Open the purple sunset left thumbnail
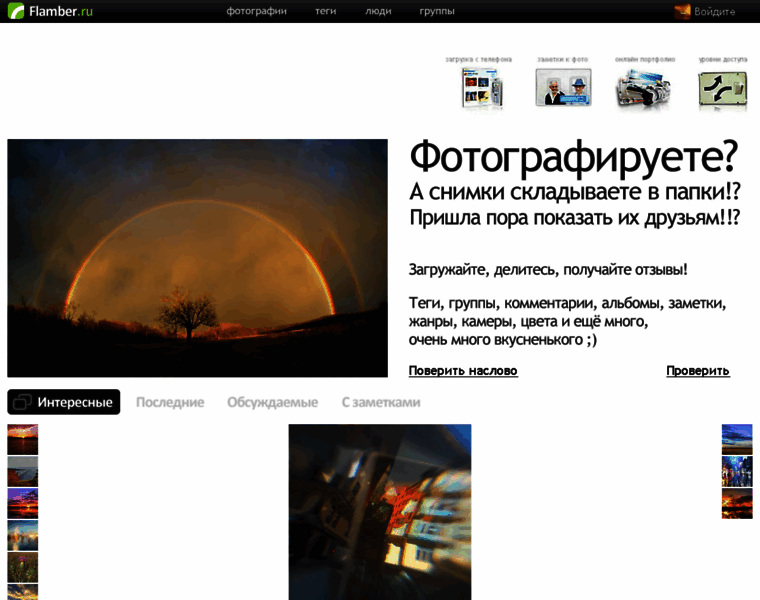Viewport: 760px width, 600px height. (23, 503)
